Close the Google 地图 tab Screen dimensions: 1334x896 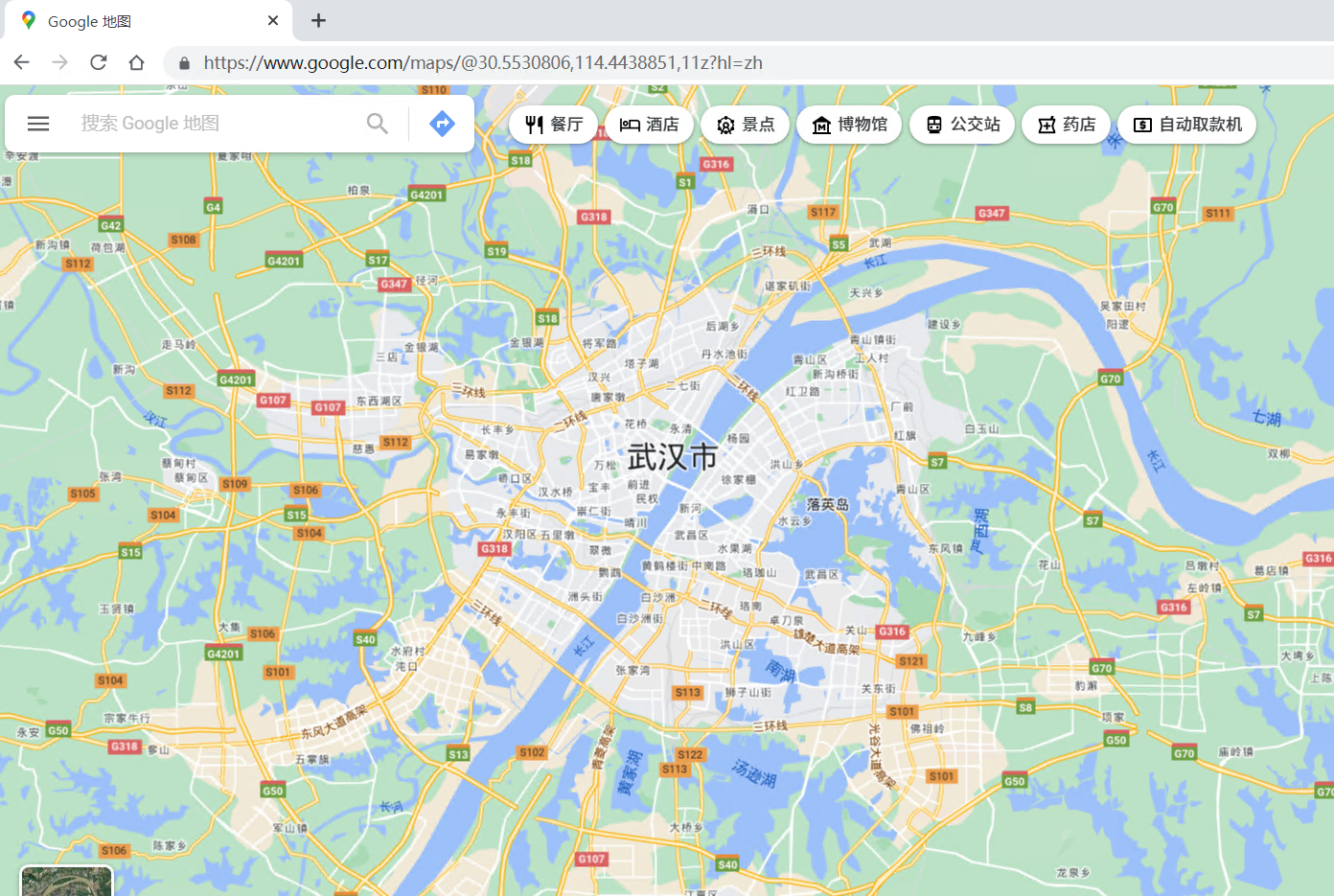point(273,20)
